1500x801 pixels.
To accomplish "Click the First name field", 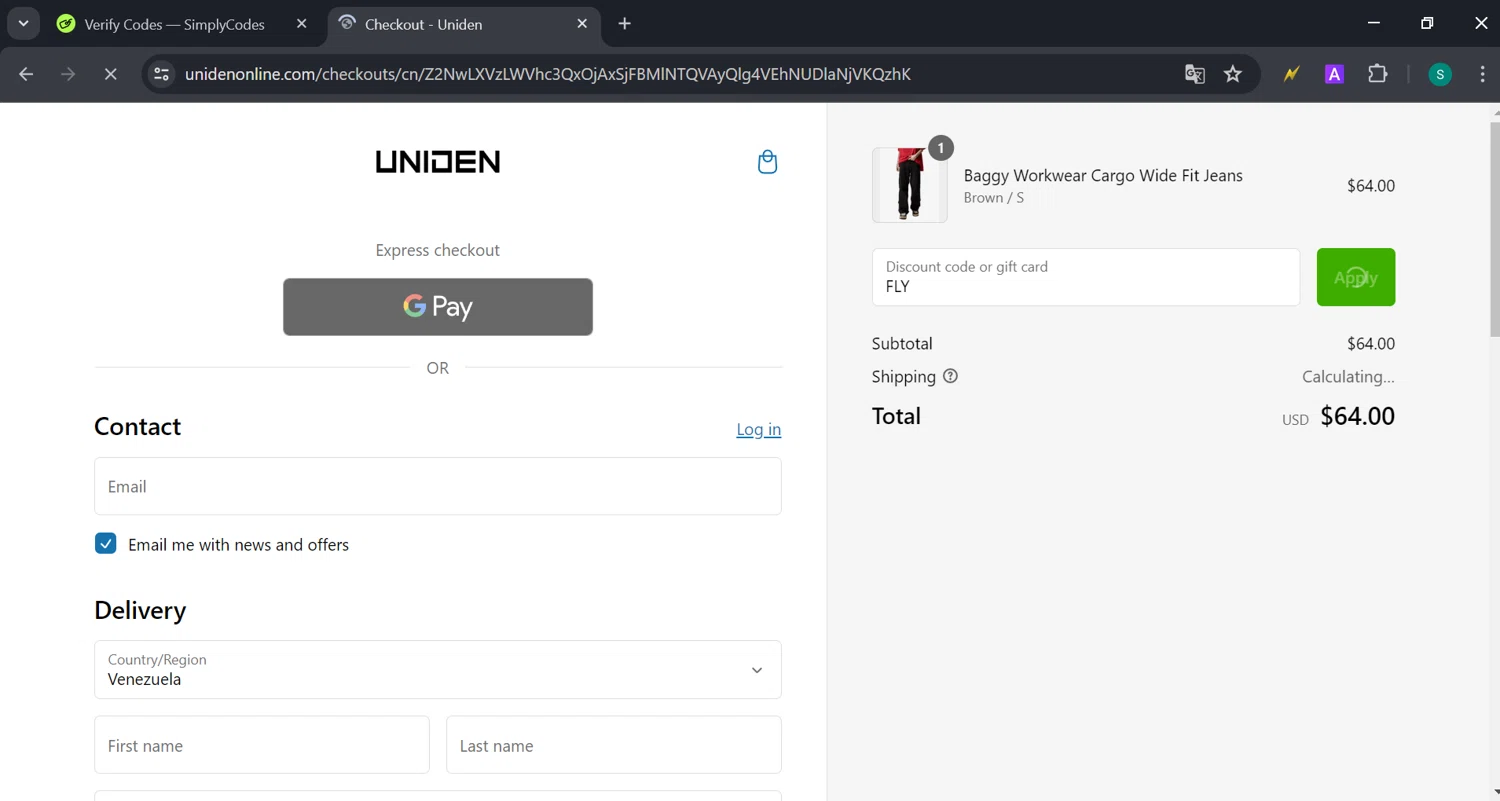I will (262, 745).
